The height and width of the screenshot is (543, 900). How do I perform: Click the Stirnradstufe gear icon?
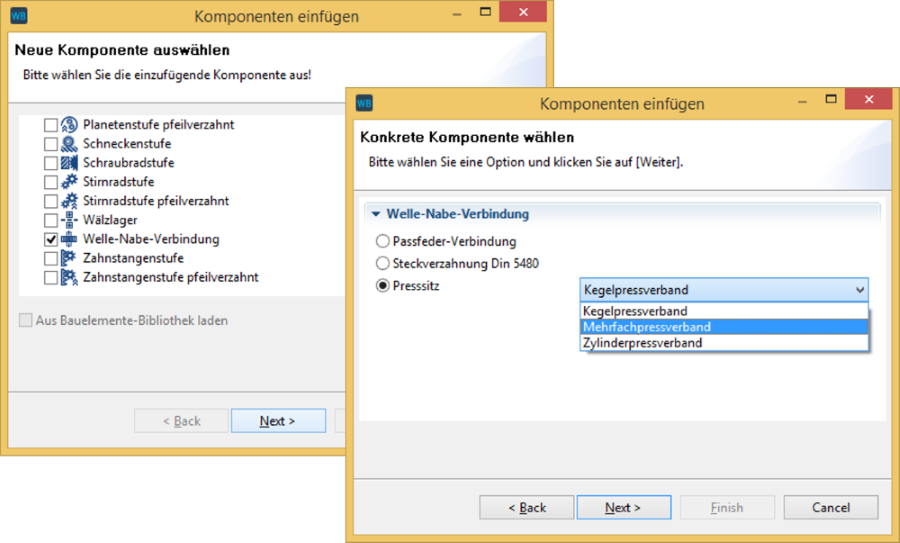(x=69, y=182)
